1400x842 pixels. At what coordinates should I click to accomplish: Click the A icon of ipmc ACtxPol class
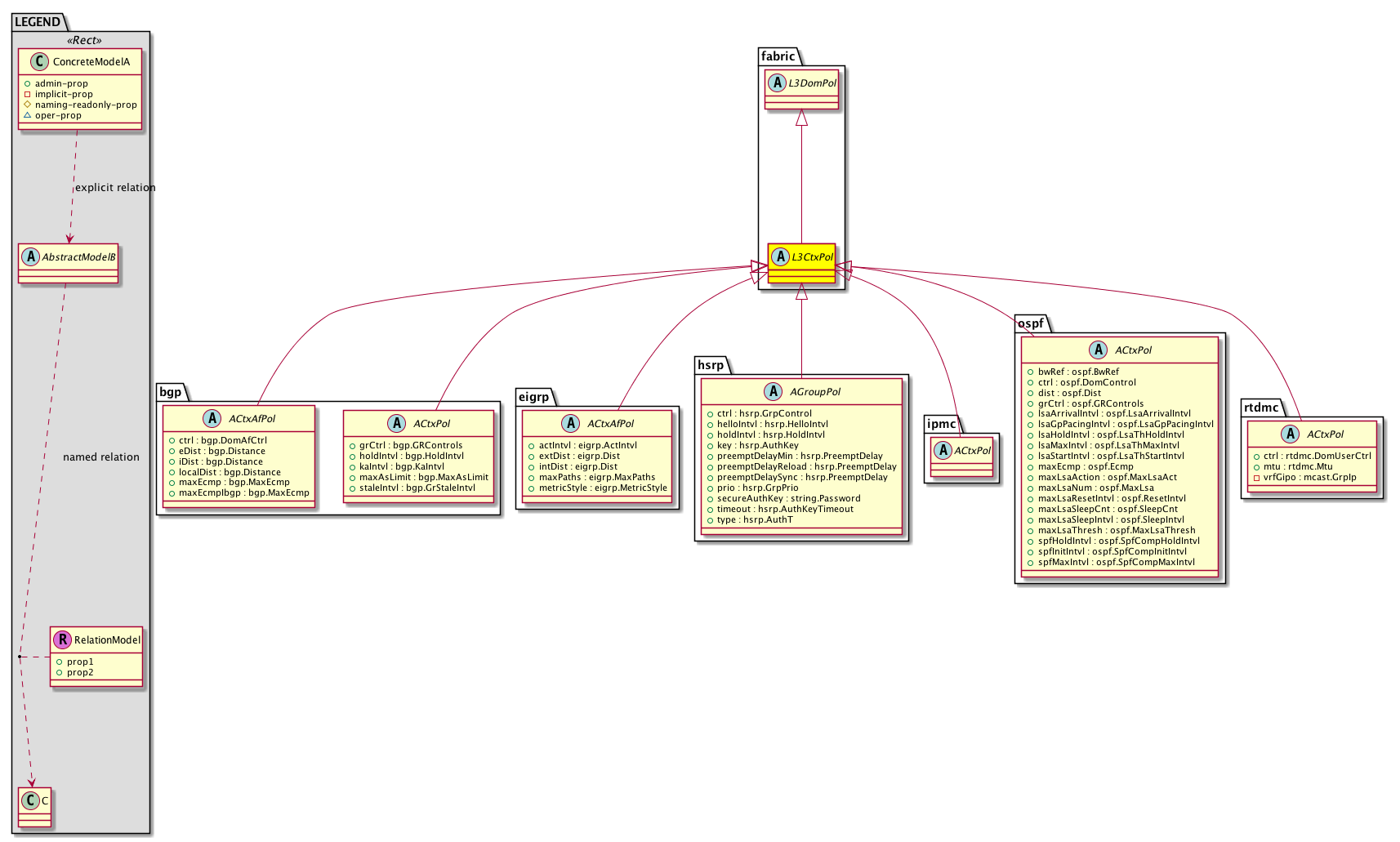[x=943, y=451]
